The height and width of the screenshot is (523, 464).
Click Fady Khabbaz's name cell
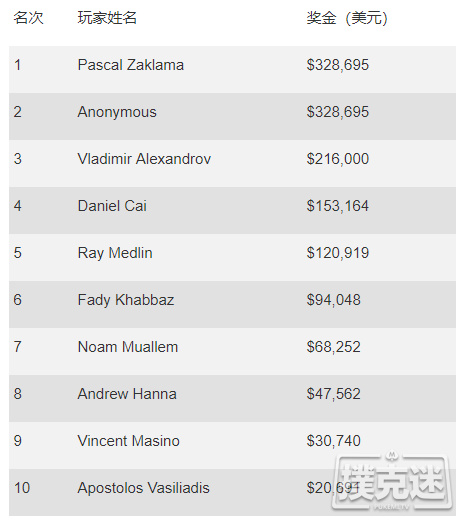(126, 300)
